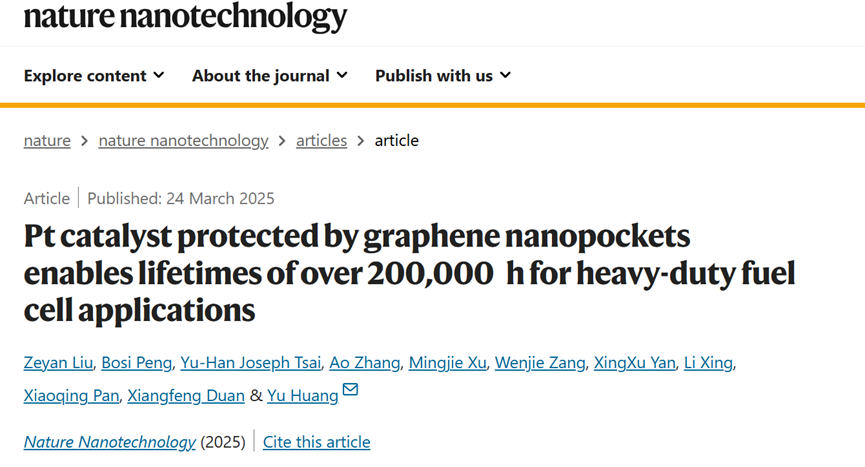Screen dimensions: 865x467
Task: Select author Bosi Peng
Action: coord(136,362)
